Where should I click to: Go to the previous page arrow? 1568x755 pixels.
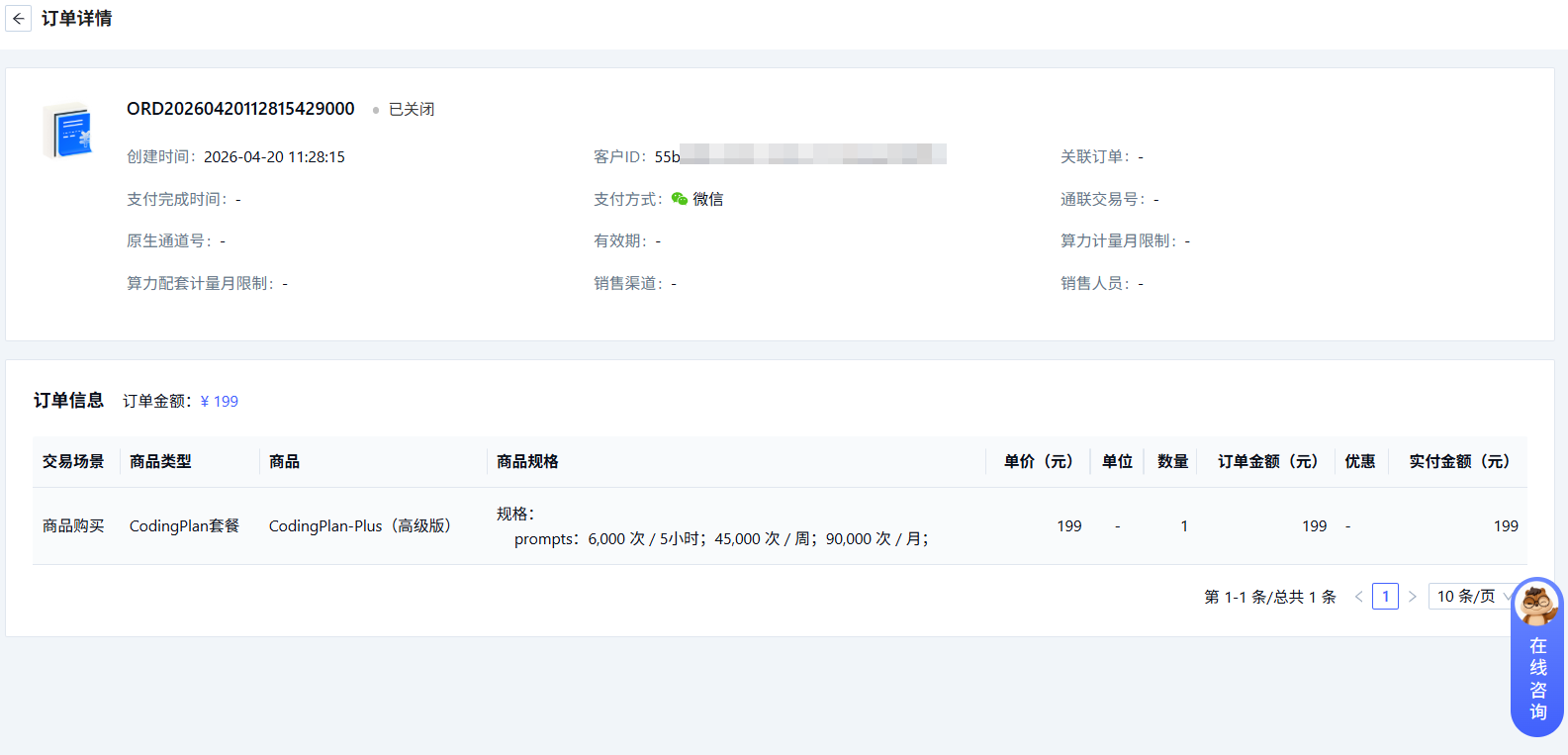click(1358, 597)
